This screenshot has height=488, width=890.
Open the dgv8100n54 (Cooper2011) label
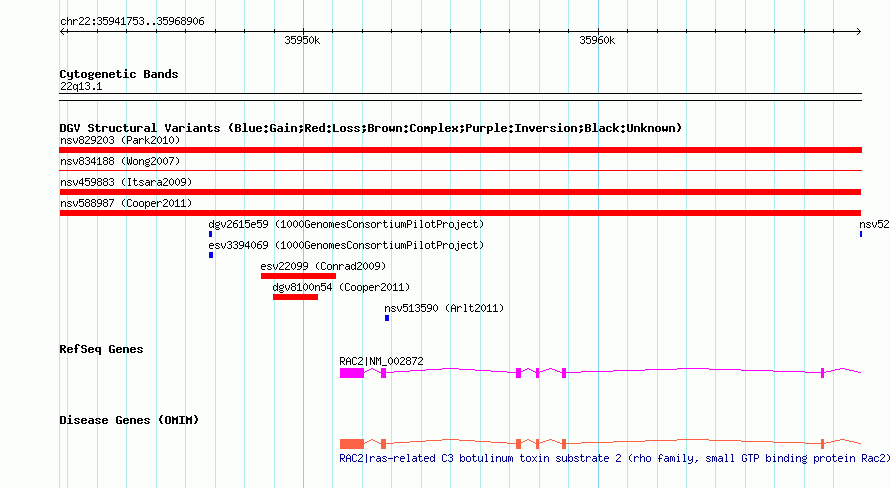pyautogui.click(x=341, y=287)
